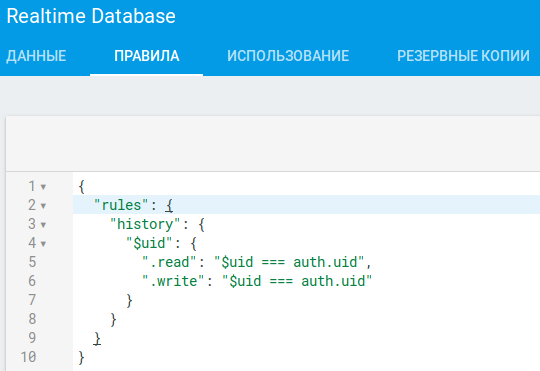Click the closing brace on line 7
540x371 pixels.
click(x=129, y=301)
